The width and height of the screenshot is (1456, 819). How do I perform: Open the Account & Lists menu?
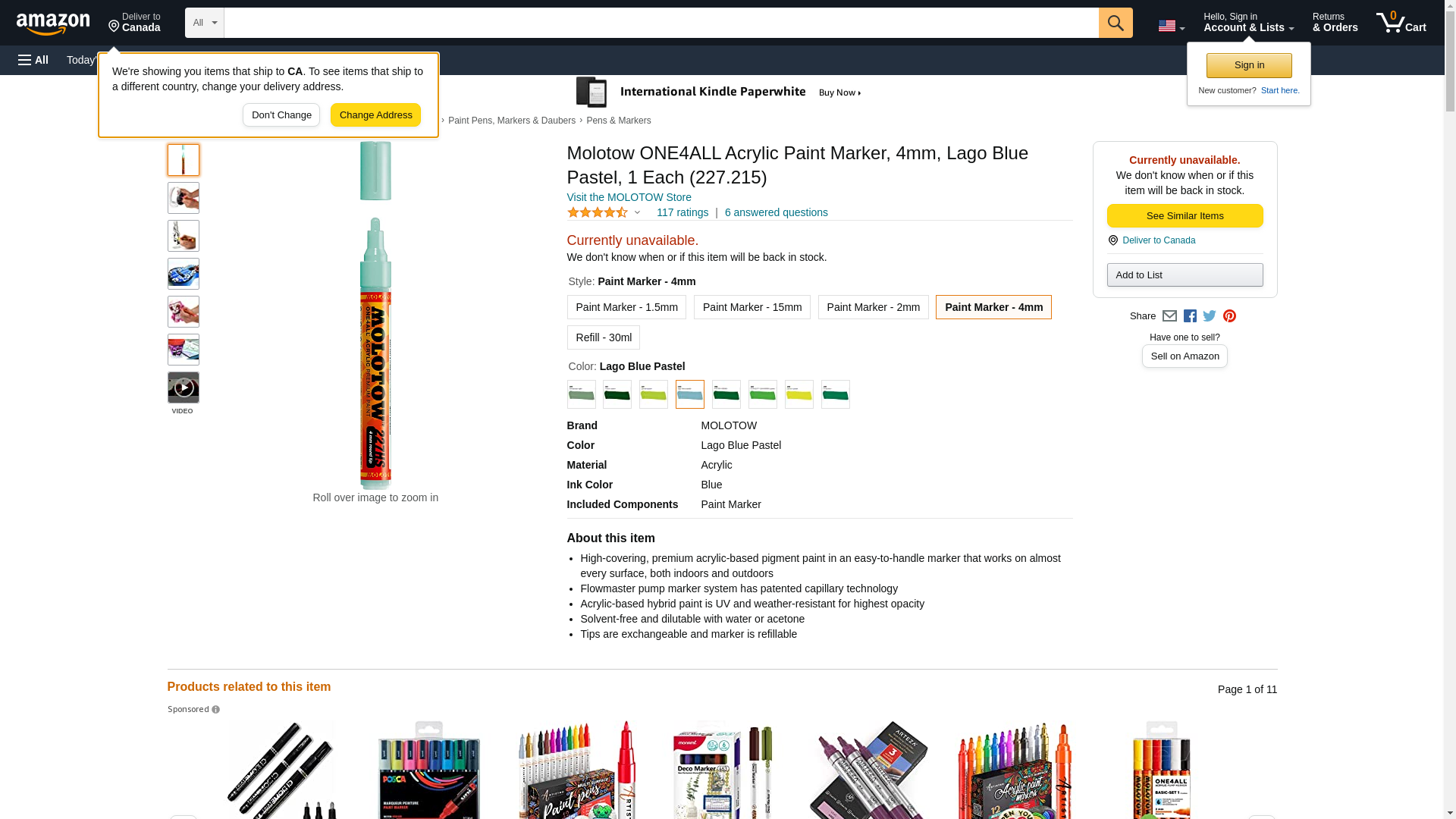[x=1248, y=23]
